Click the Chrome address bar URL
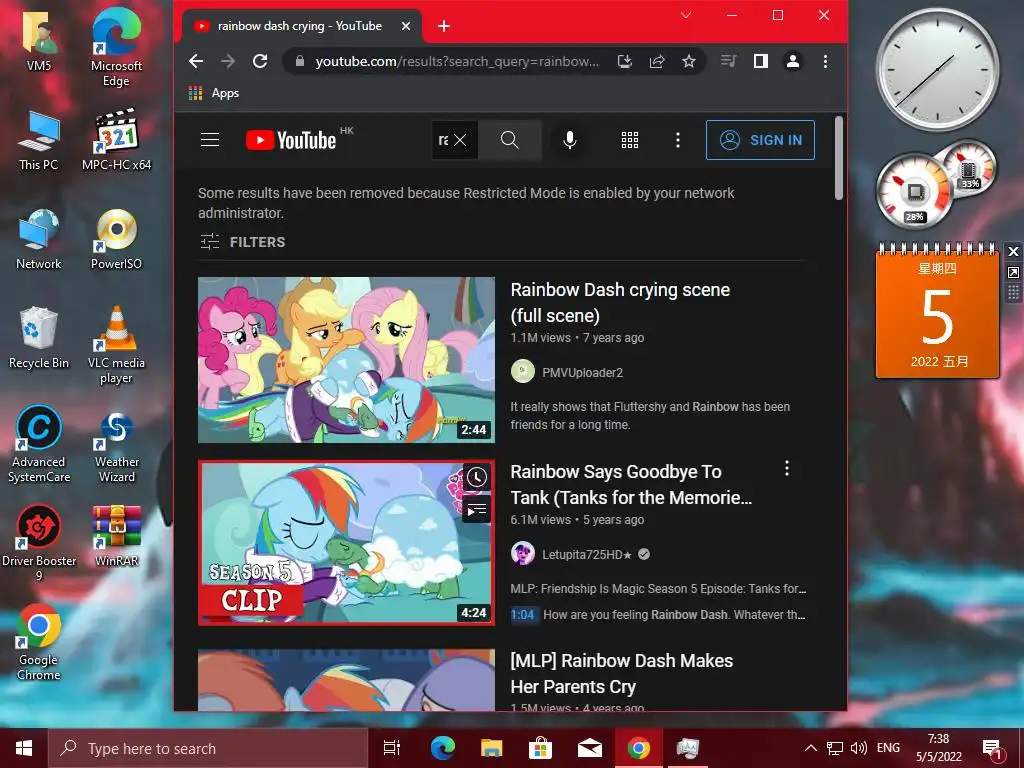Image resolution: width=1024 pixels, height=768 pixels. 456,61
